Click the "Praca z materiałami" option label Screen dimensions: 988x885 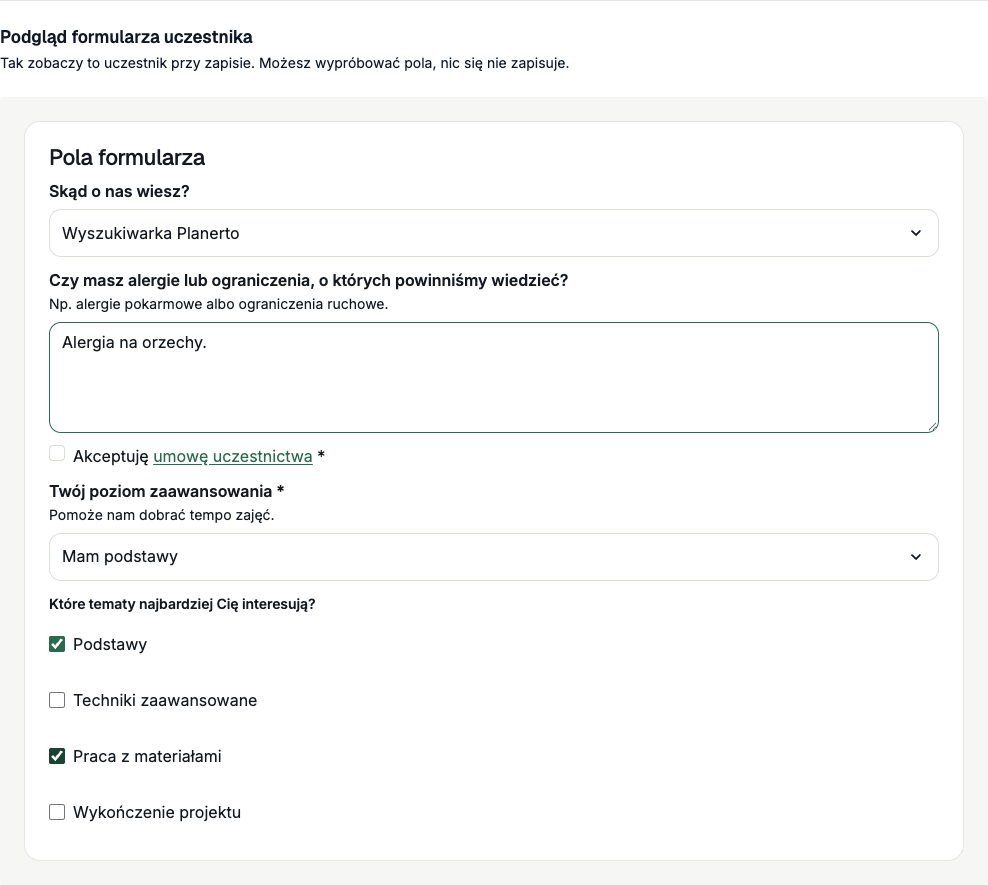click(x=147, y=757)
